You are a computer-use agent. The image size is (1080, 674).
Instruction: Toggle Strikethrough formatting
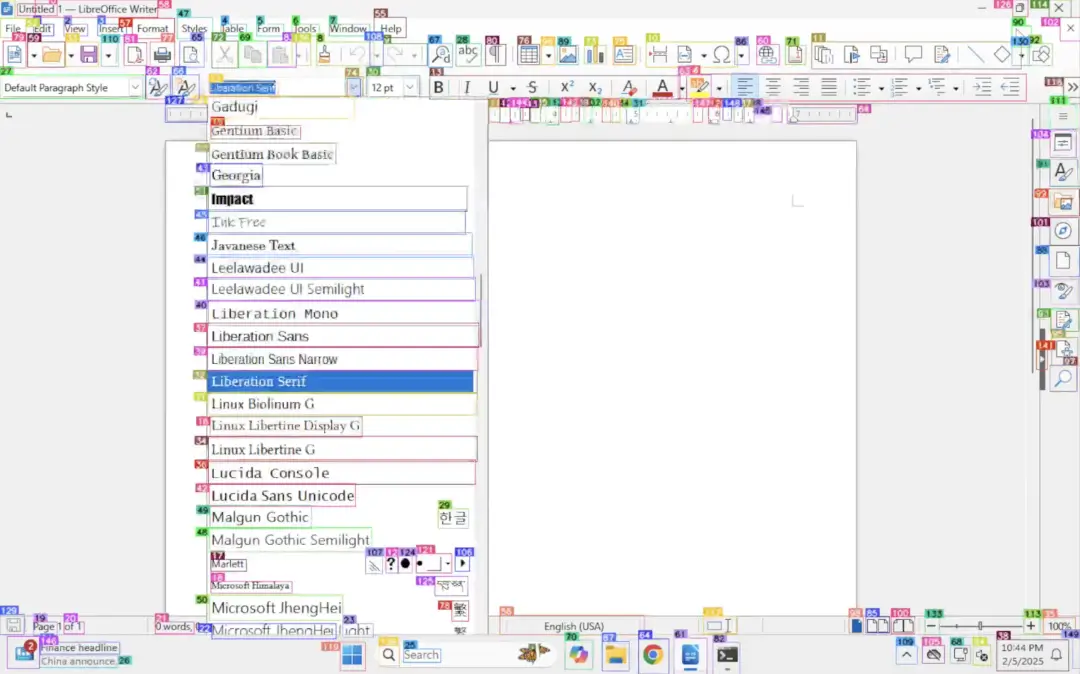pyautogui.click(x=532, y=87)
